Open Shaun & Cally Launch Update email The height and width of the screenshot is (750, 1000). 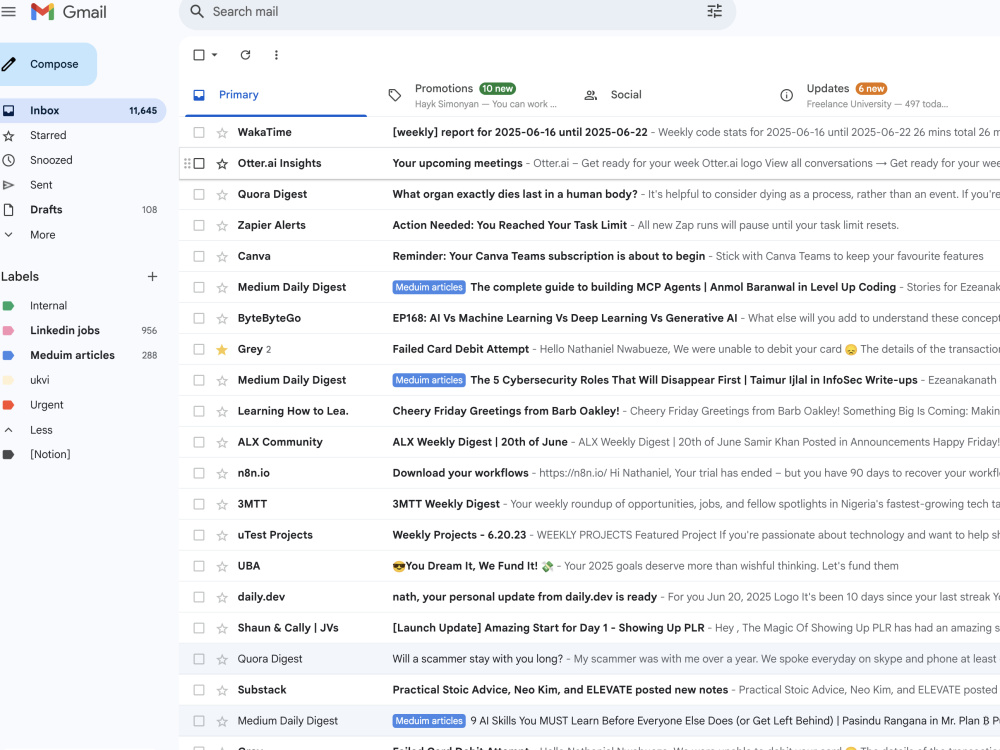[589, 628]
